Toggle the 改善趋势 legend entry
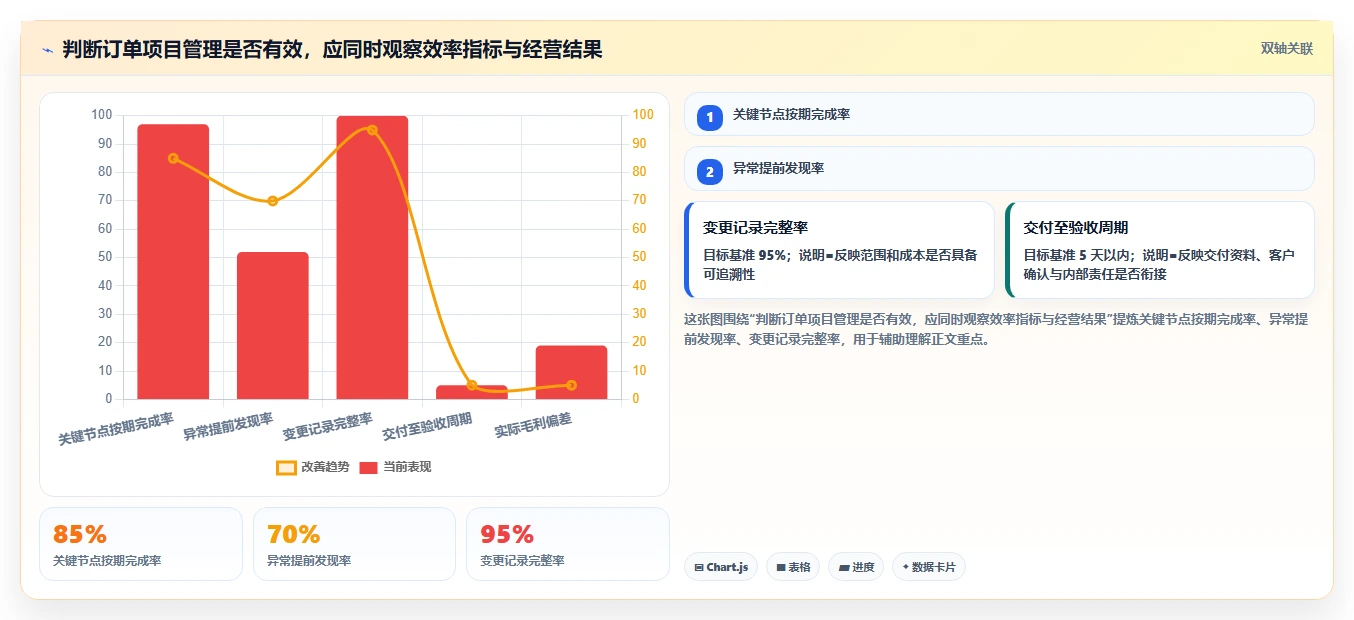This screenshot has height=620, width=1354. 313,467
